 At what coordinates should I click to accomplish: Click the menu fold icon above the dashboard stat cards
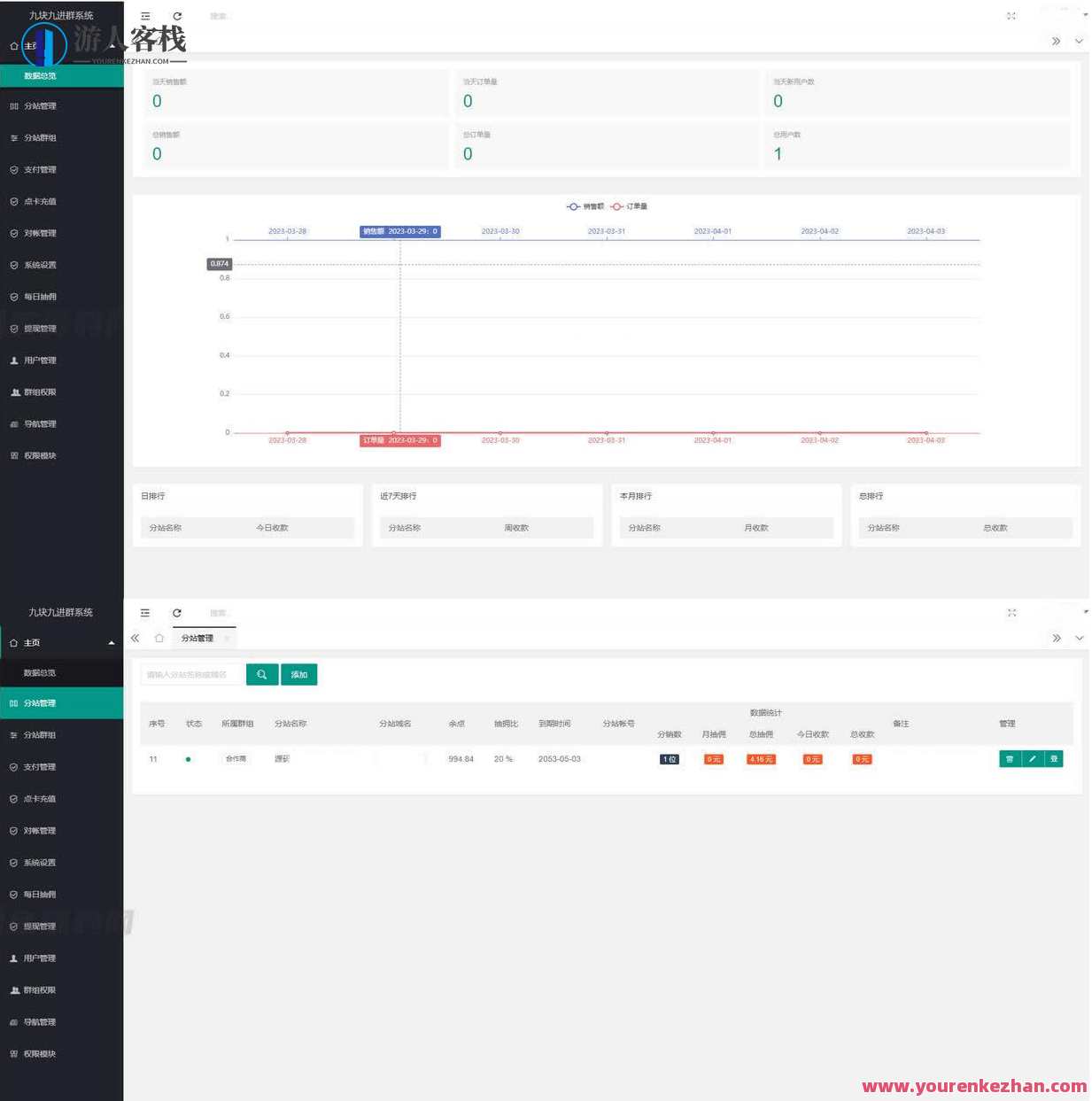[x=145, y=16]
